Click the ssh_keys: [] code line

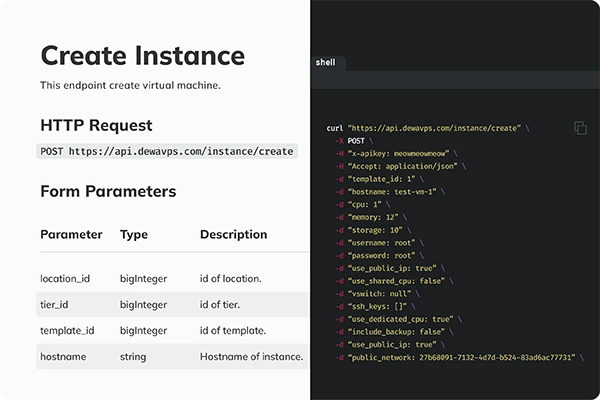point(375,306)
